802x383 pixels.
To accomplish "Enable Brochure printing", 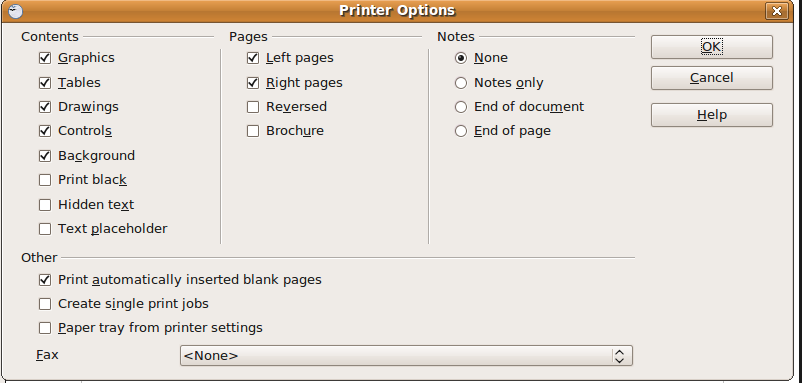I will coord(253,131).
